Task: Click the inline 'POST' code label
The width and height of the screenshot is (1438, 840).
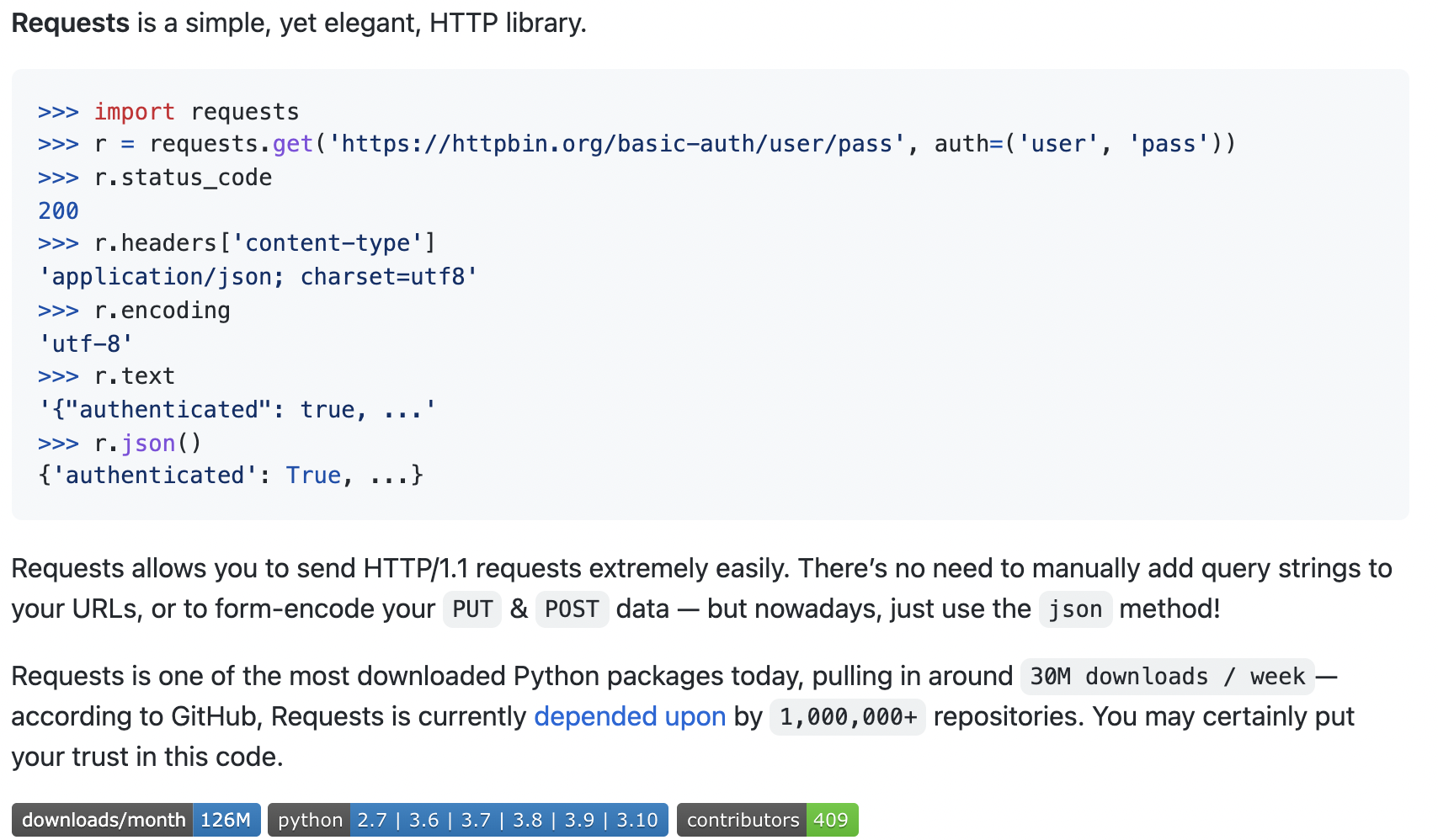Action: [572, 609]
